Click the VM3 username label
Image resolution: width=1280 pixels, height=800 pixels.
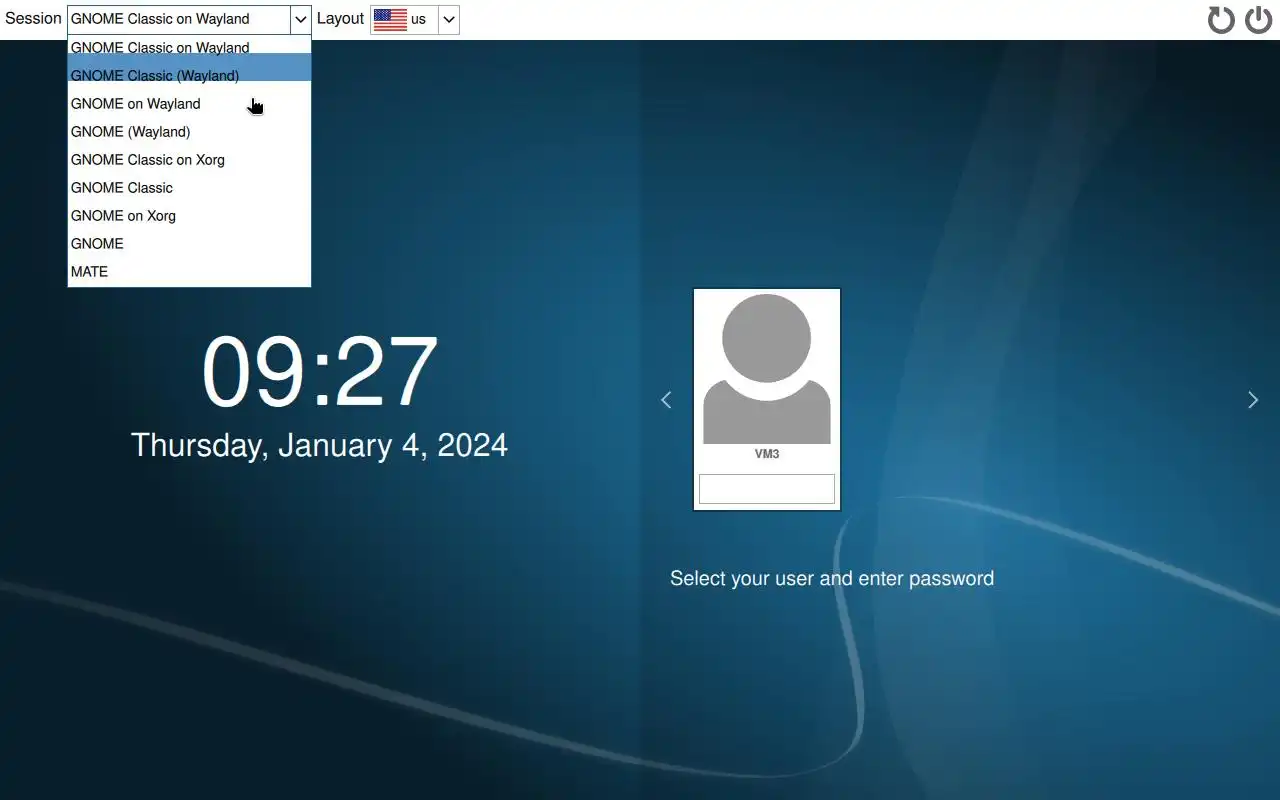pos(767,454)
